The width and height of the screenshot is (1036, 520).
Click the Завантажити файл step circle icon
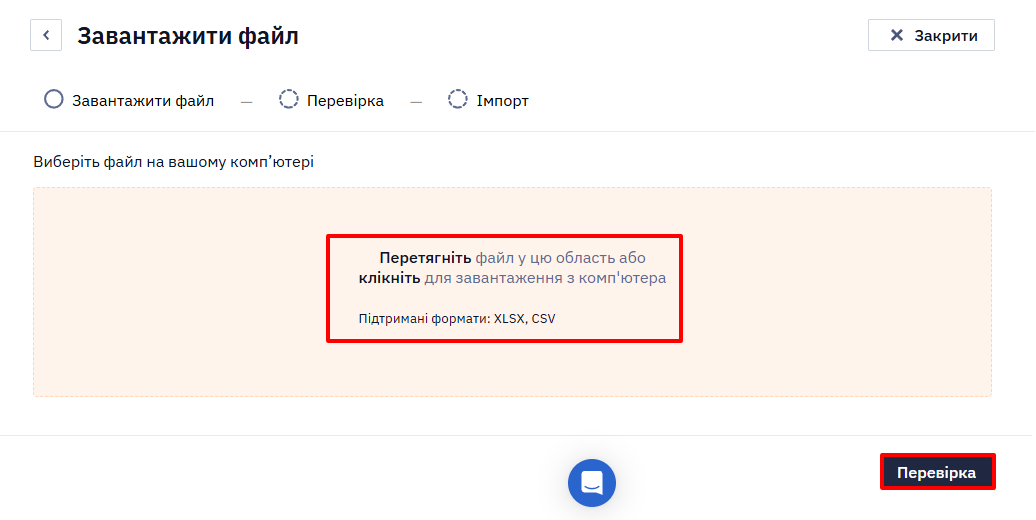pos(54,99)
